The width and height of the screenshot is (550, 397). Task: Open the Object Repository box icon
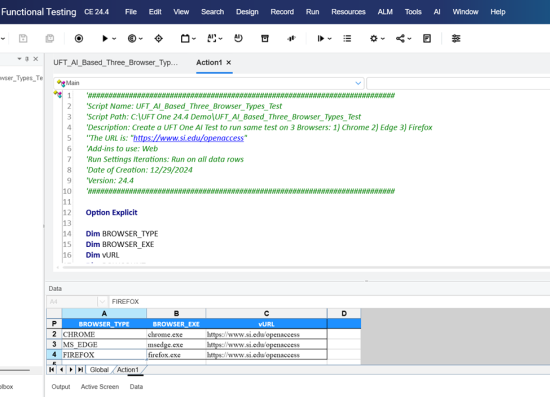[x=265, y=38]
